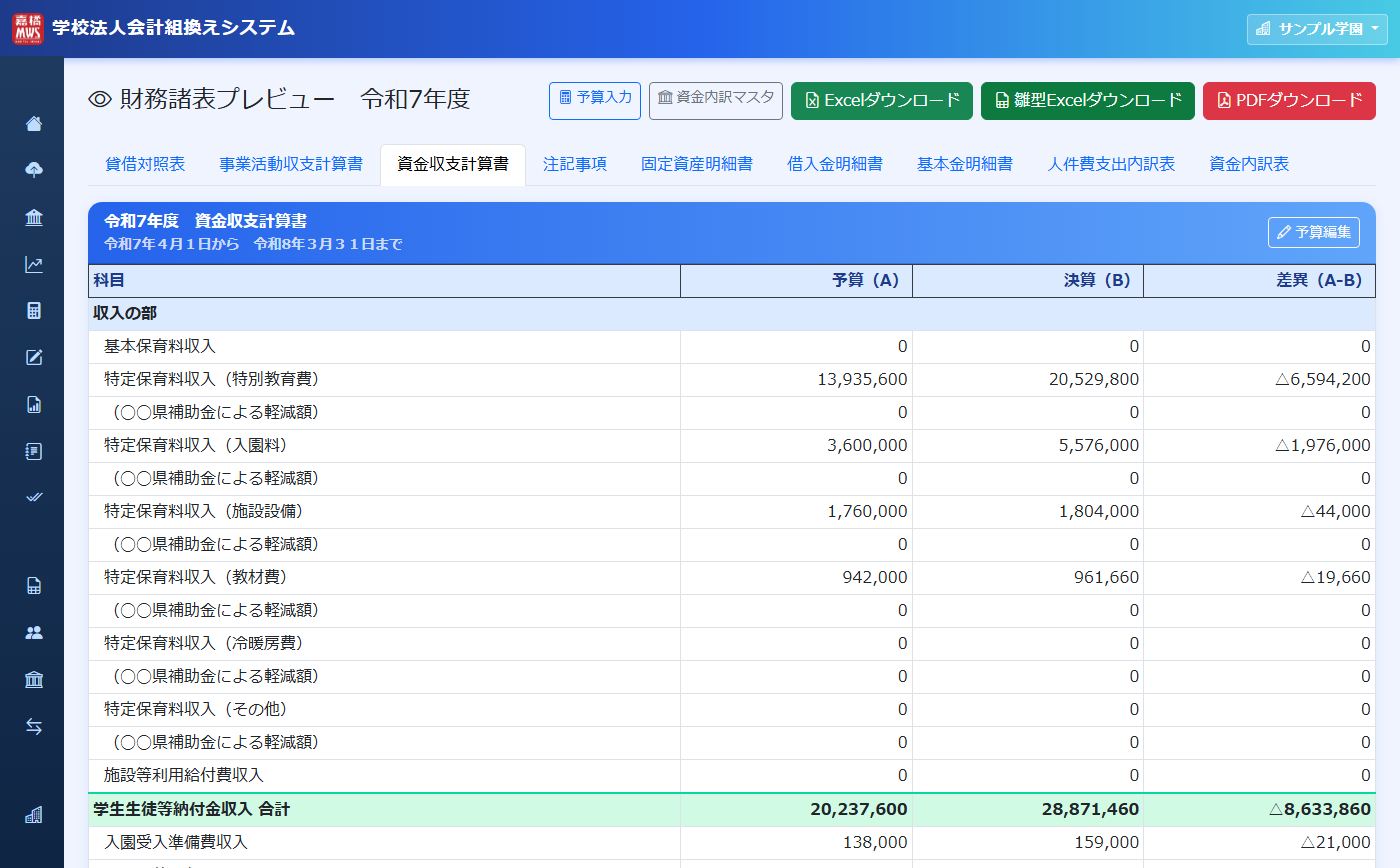Click the calculator icon in the sidebar

[34, 311]
